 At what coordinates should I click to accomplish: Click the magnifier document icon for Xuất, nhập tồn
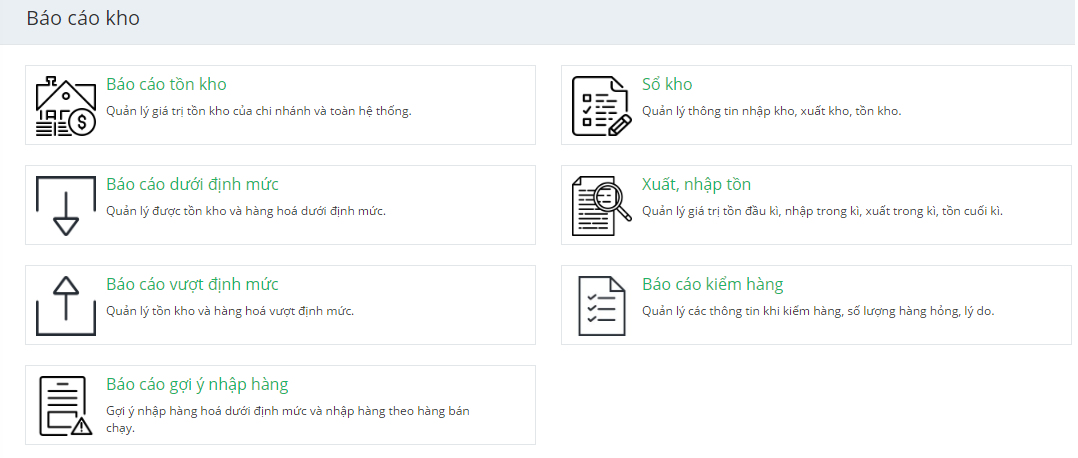[601, 206]
